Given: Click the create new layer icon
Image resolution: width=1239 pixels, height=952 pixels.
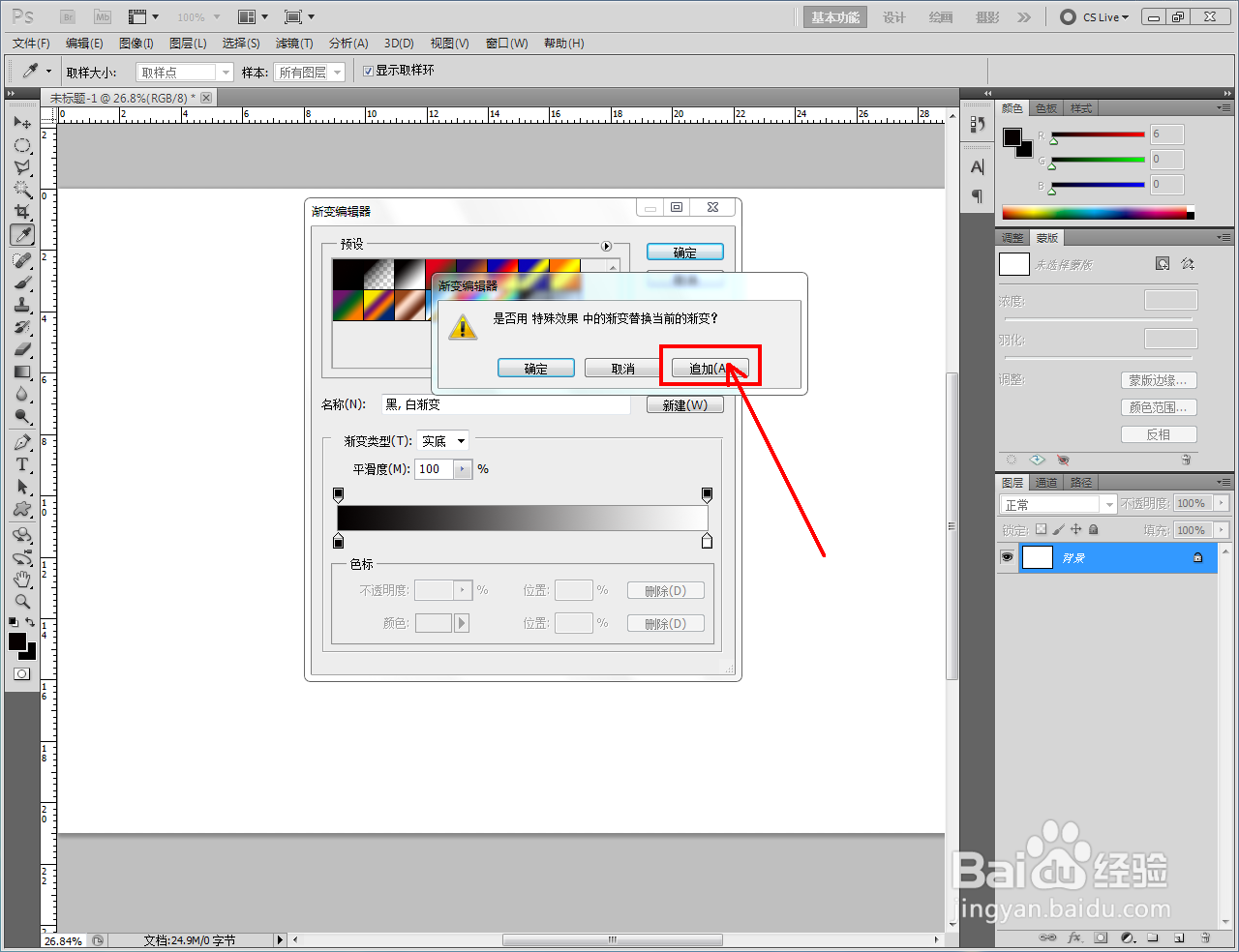Looking at the screenshot, I should pyautogui.click(x=1179, y=937).
